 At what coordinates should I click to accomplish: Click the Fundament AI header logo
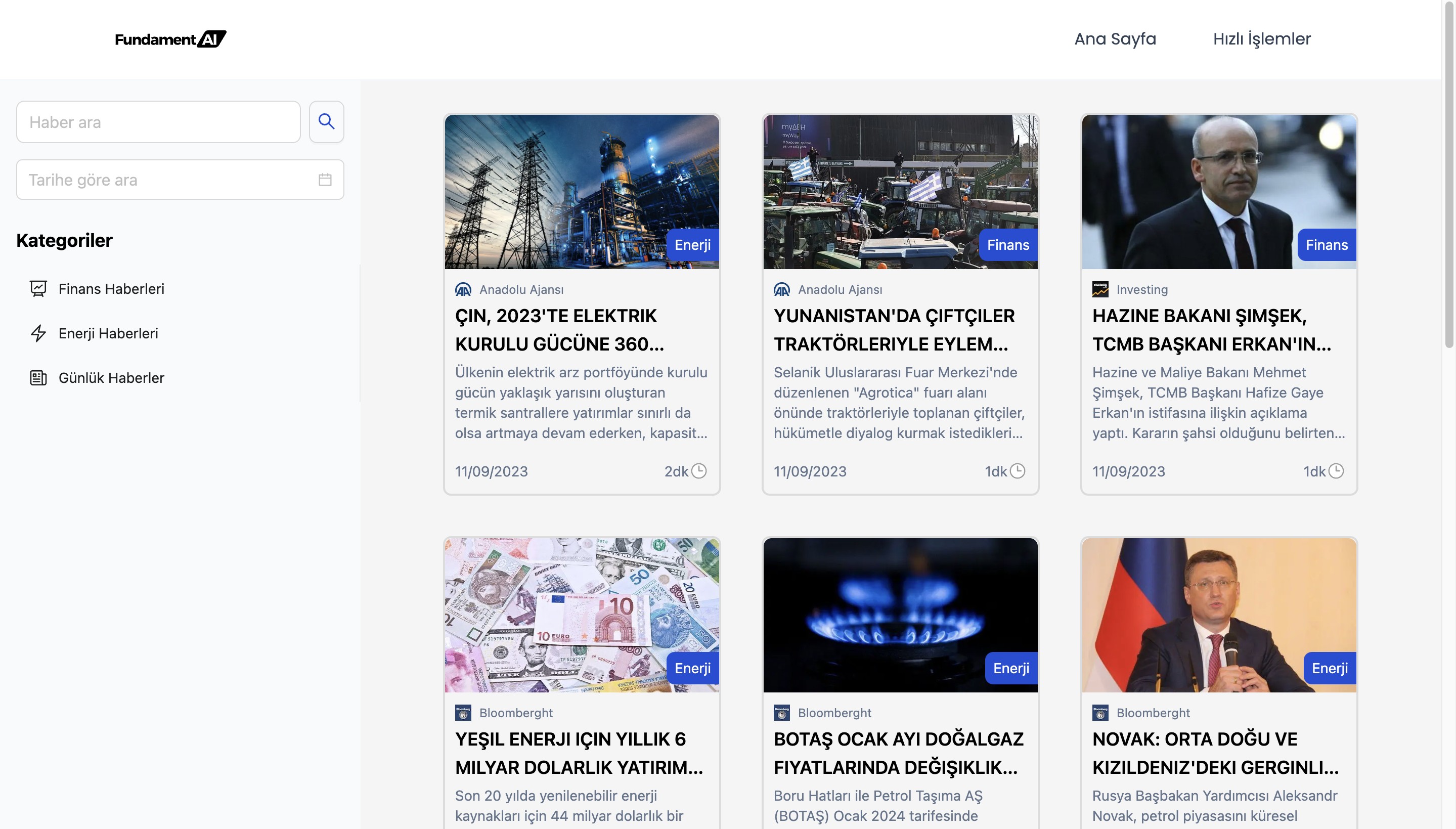tap(170, 38)
